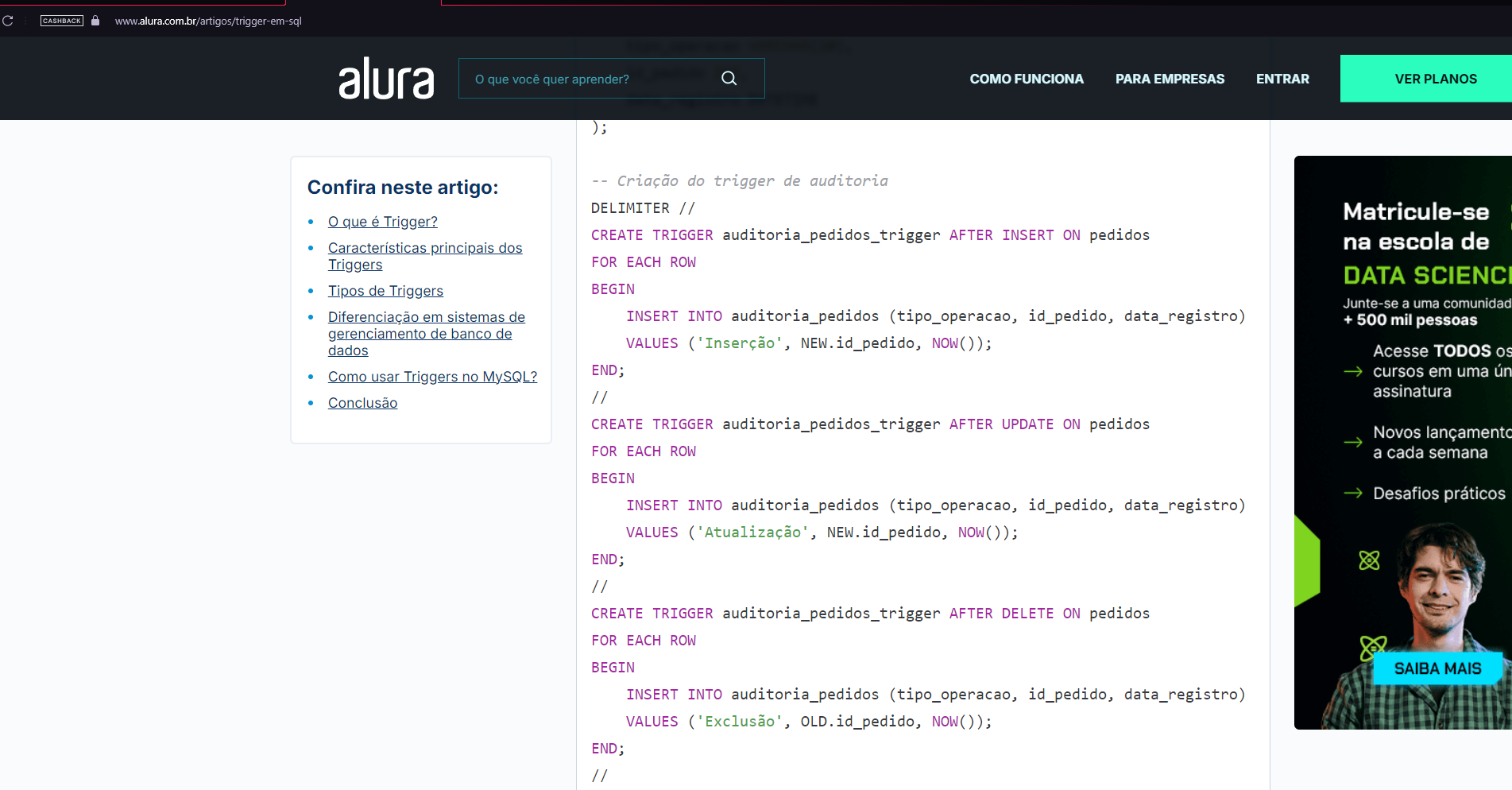Open the Alura logo home link

(x=386, y=79)
